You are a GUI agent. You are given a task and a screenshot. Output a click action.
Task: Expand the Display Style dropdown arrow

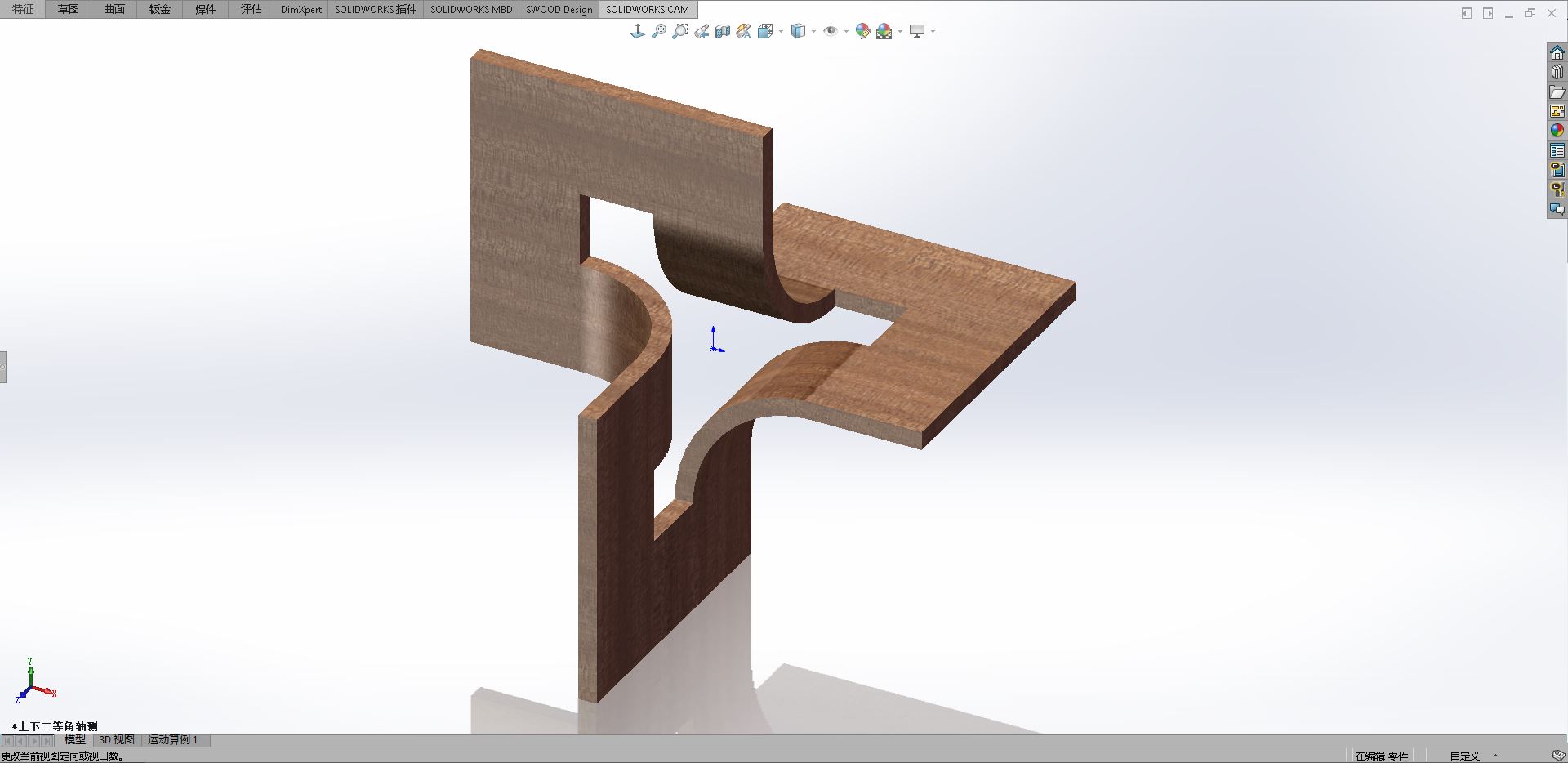(x=814, y=32)
